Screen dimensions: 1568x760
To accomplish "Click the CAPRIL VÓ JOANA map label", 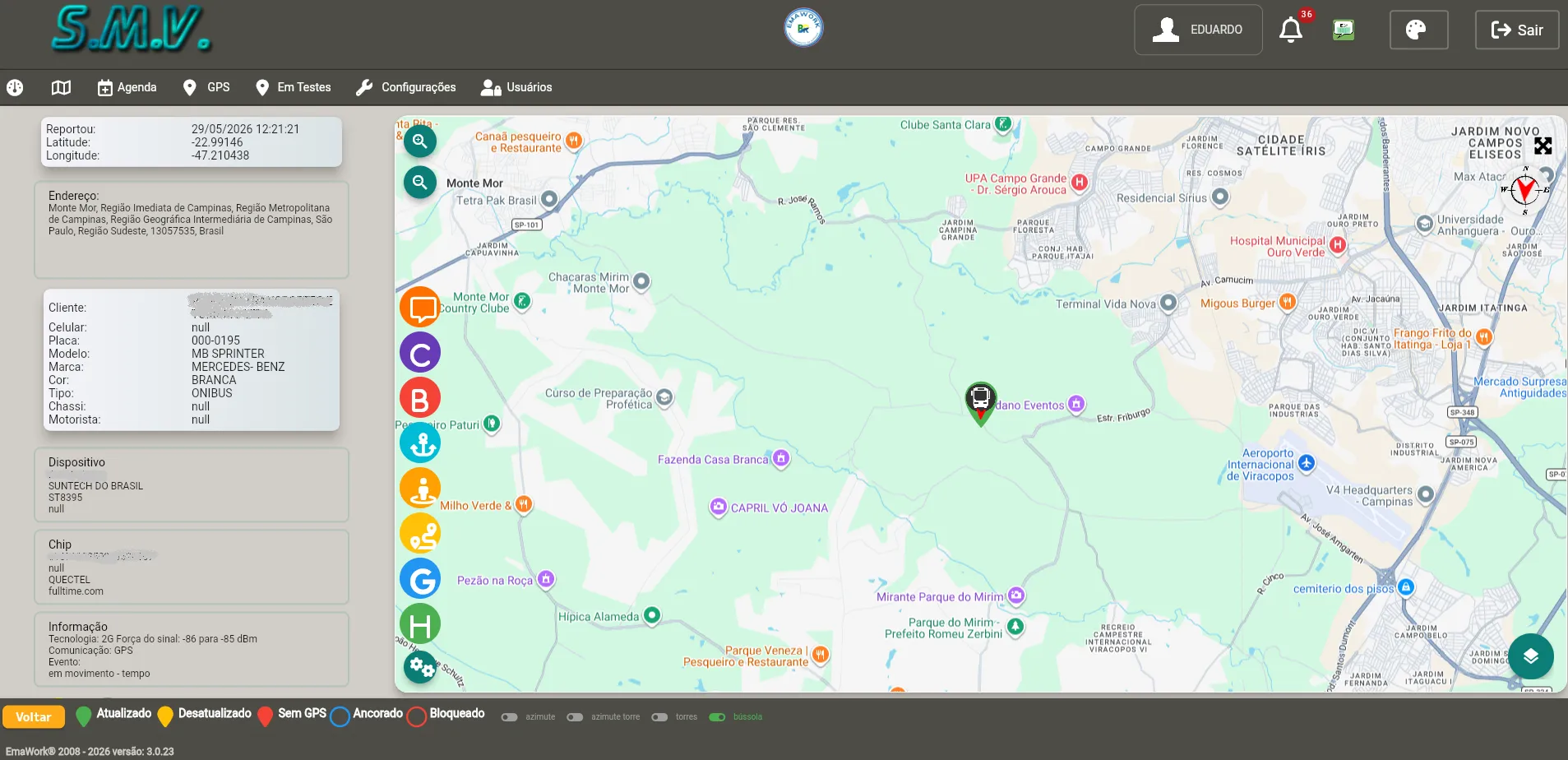I will click(x=779, y=508).
